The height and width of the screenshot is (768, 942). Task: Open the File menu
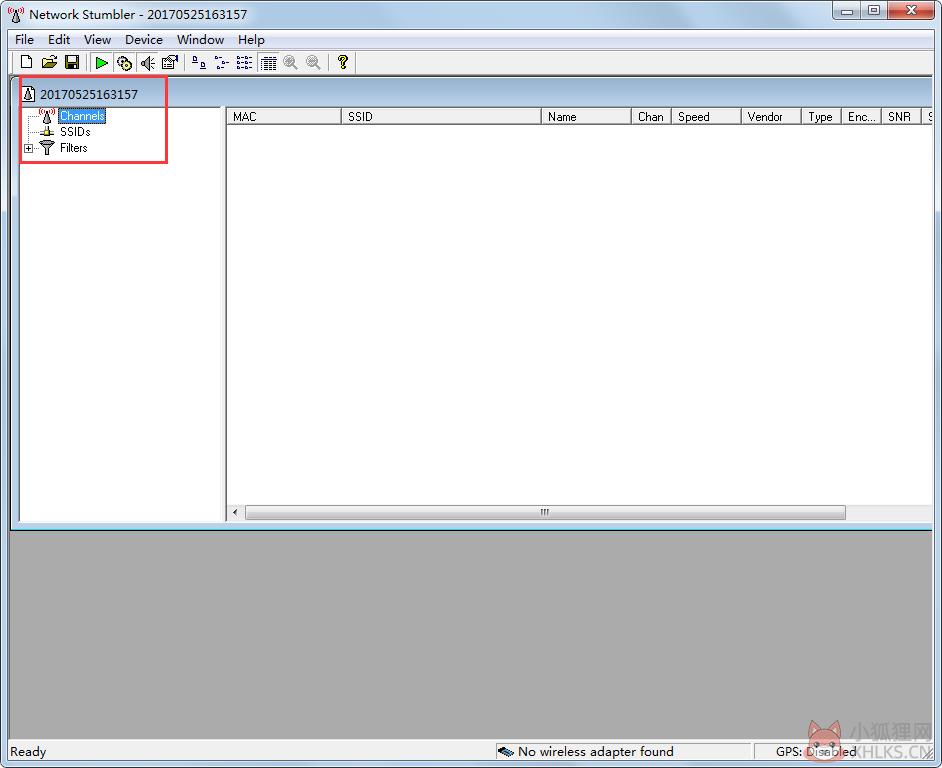24,40
